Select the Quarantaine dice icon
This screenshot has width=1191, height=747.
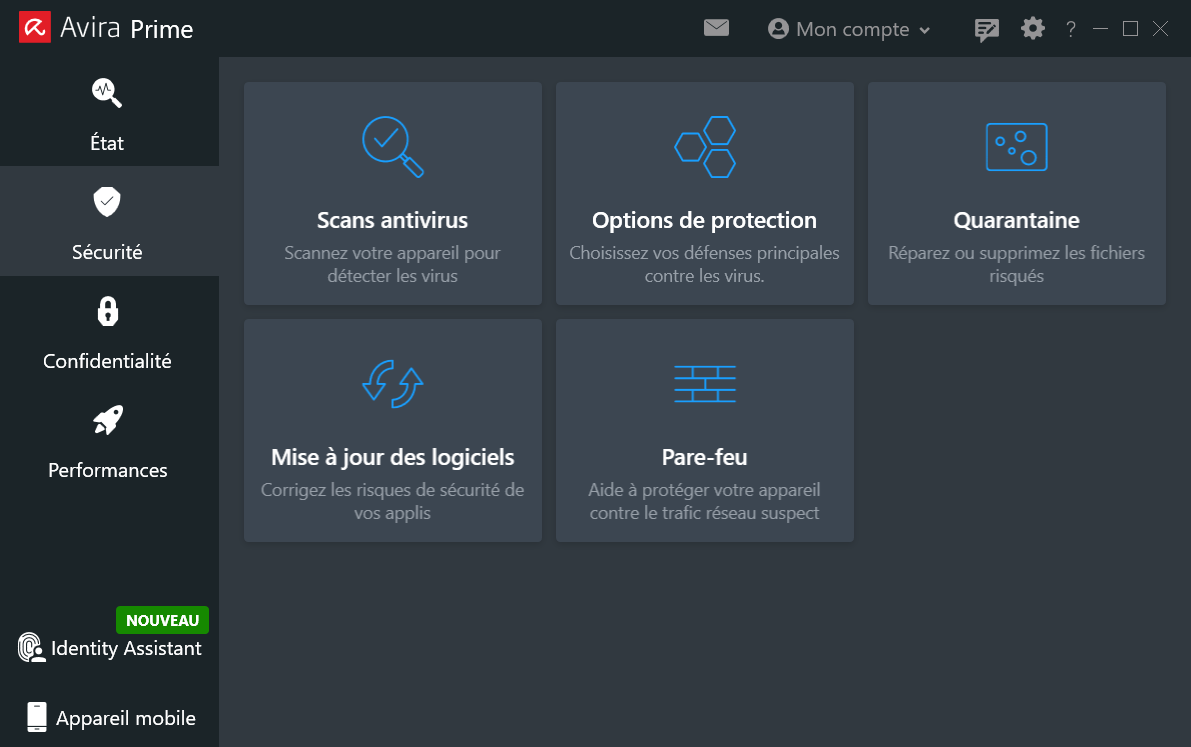(x=1016, y=146)
